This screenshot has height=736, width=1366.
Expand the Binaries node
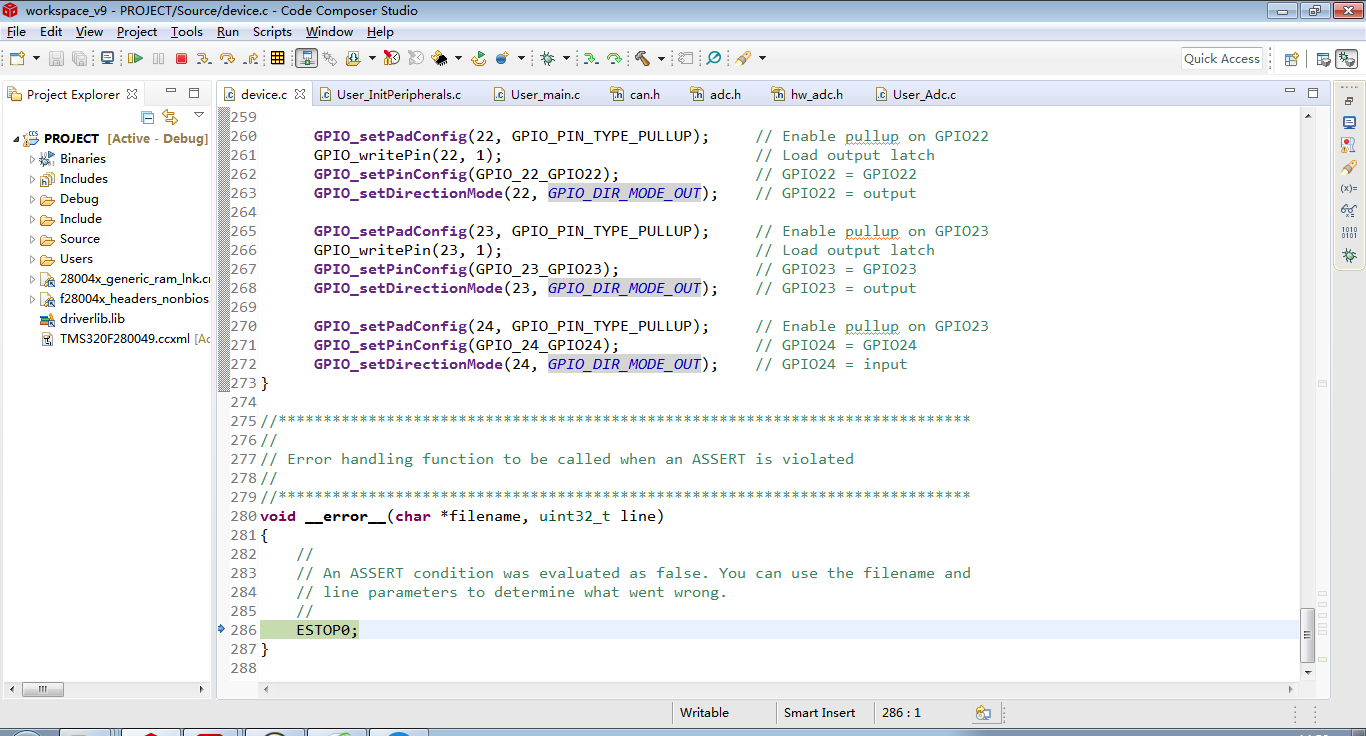click(x=32, y=159)
